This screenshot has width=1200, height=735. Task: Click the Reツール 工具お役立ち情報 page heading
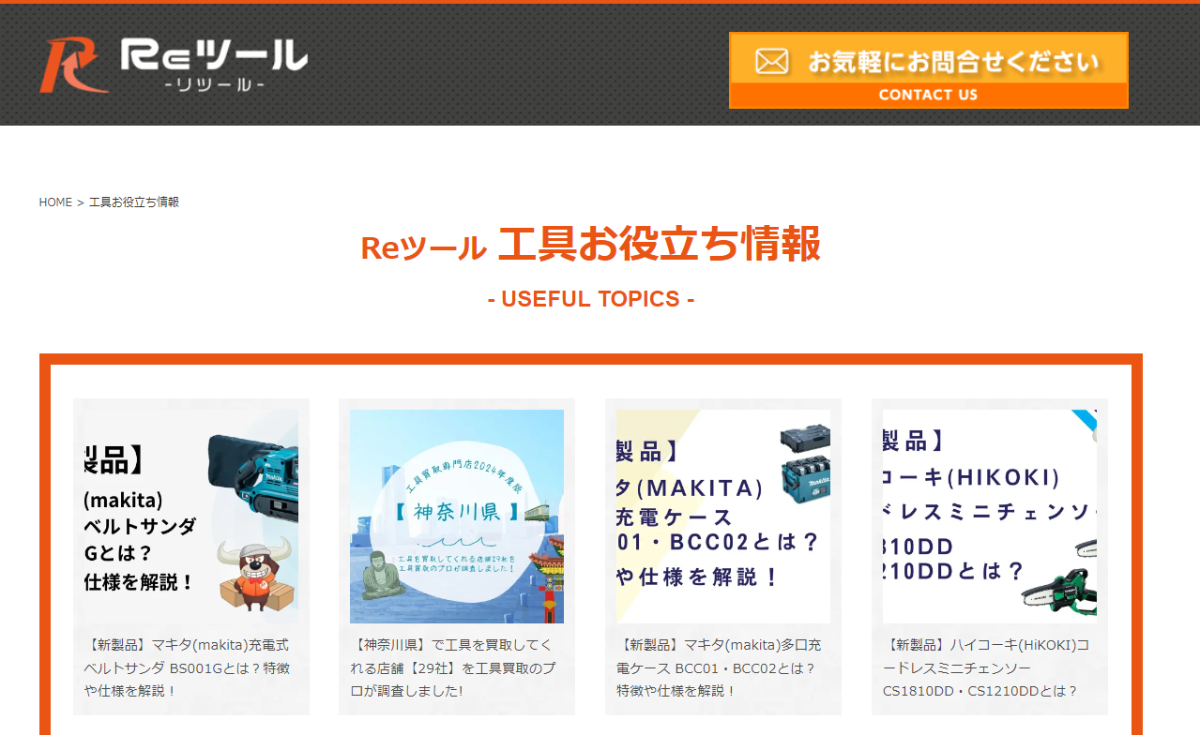590,245
